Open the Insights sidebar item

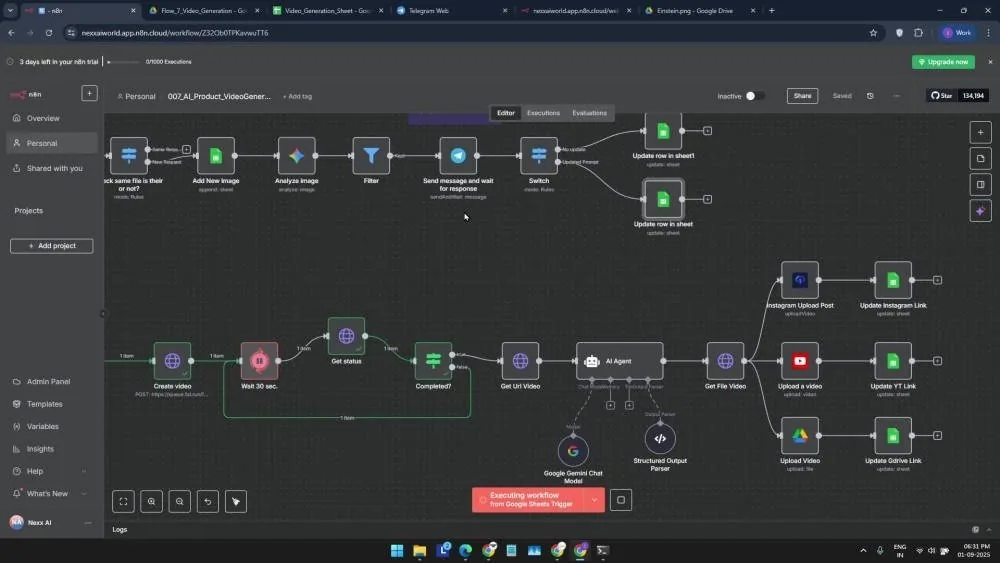52,449
